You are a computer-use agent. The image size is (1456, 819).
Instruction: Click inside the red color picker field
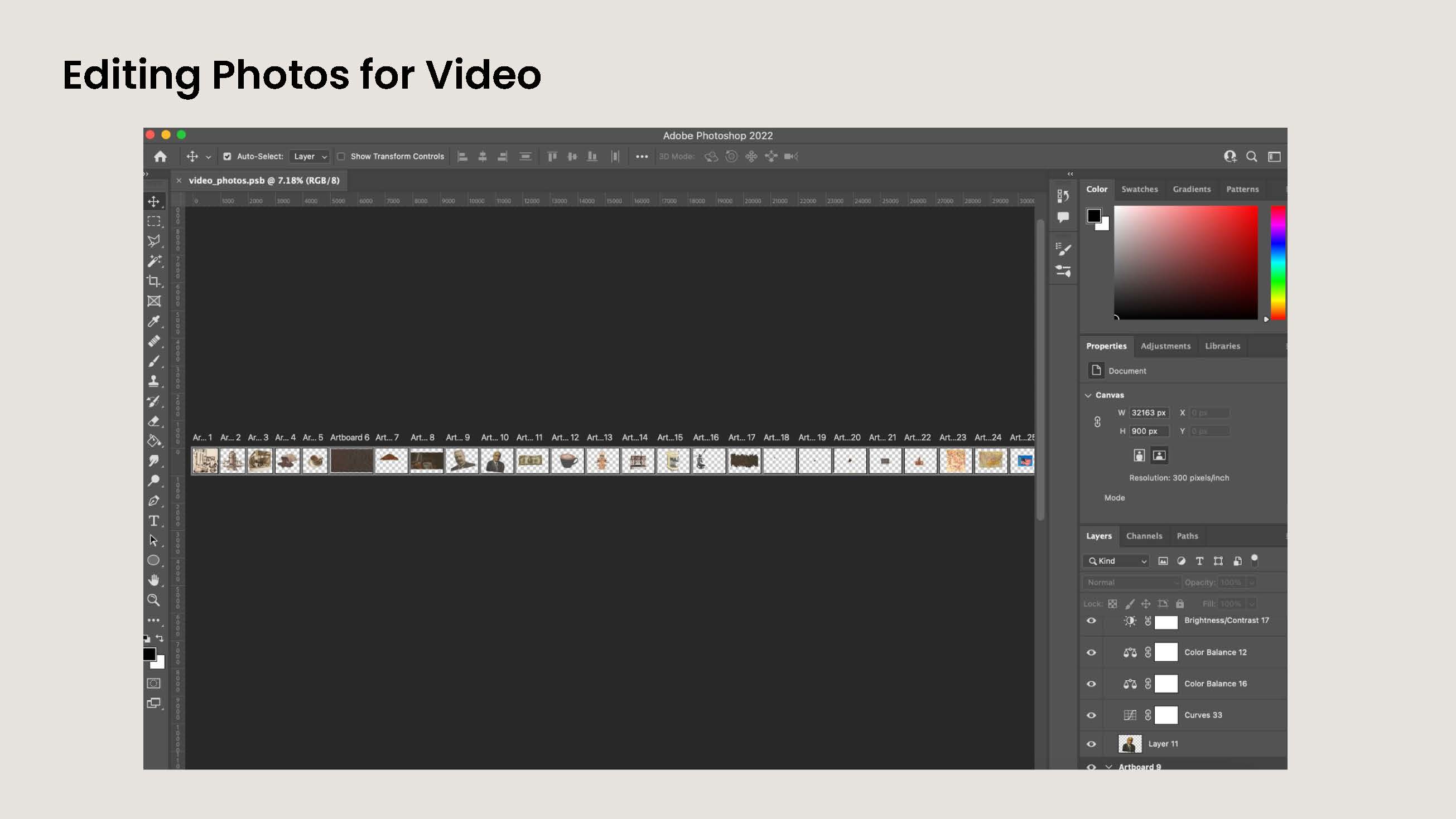(x=1186, y=263)
